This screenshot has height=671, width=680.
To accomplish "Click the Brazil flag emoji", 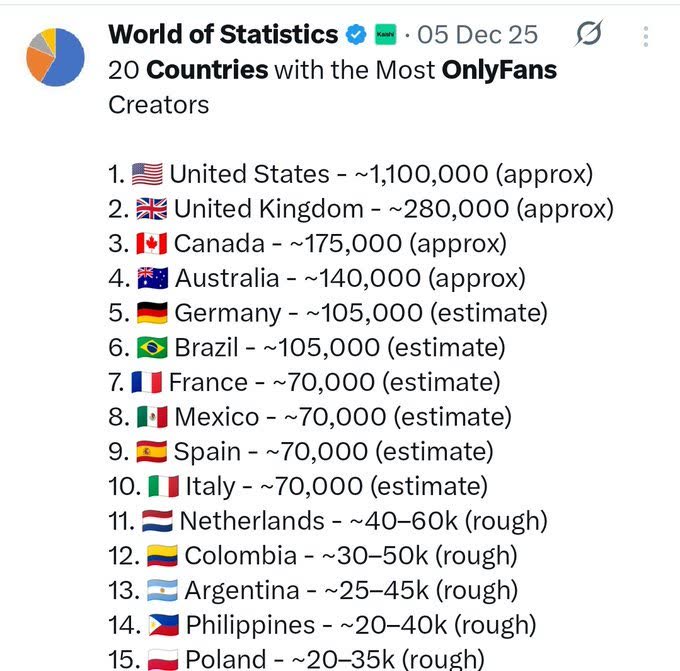I will [152, 348].
